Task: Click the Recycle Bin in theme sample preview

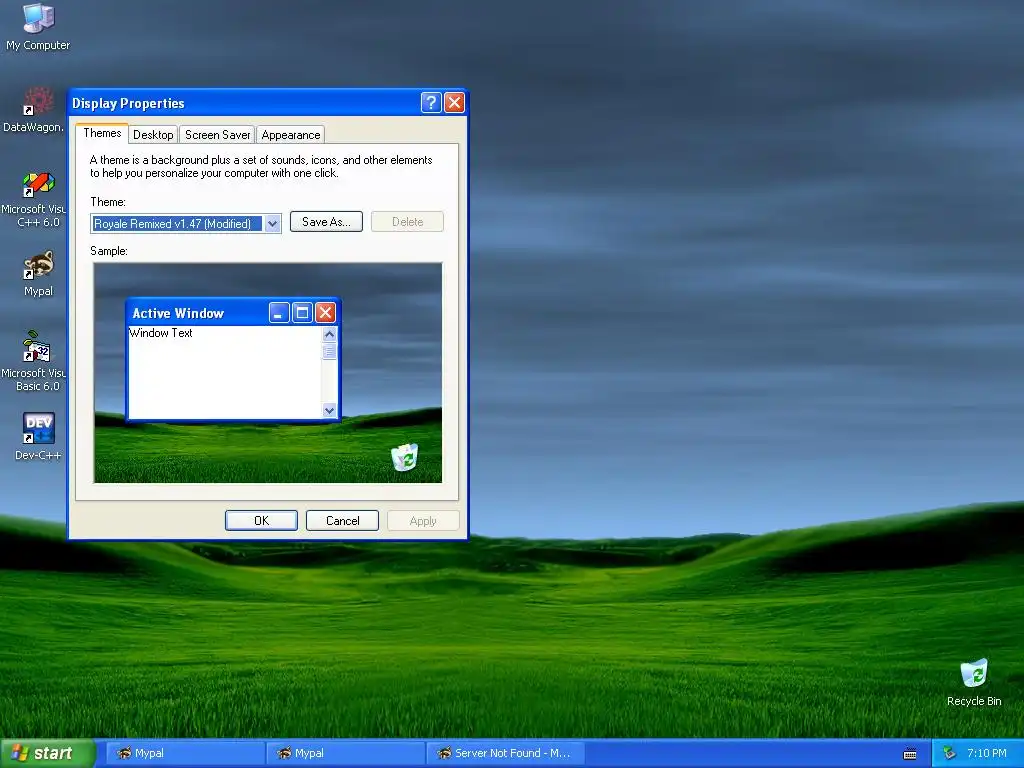Action: (x=404, y=456)
